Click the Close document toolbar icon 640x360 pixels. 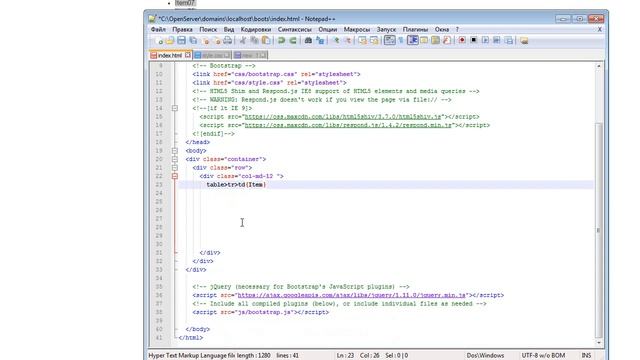[205, 40]
